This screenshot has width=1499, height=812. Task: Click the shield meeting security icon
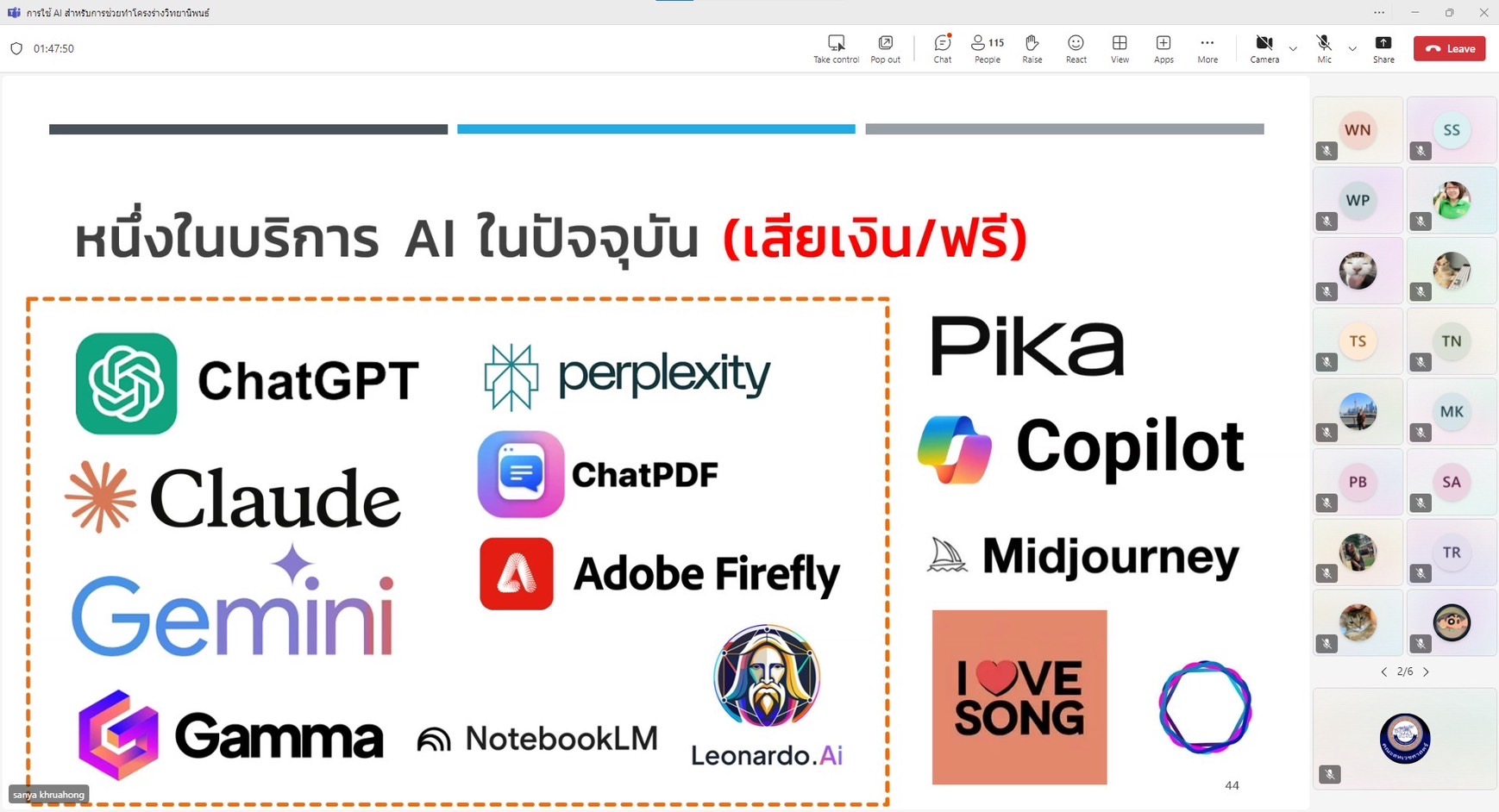(x=16, y=48)
